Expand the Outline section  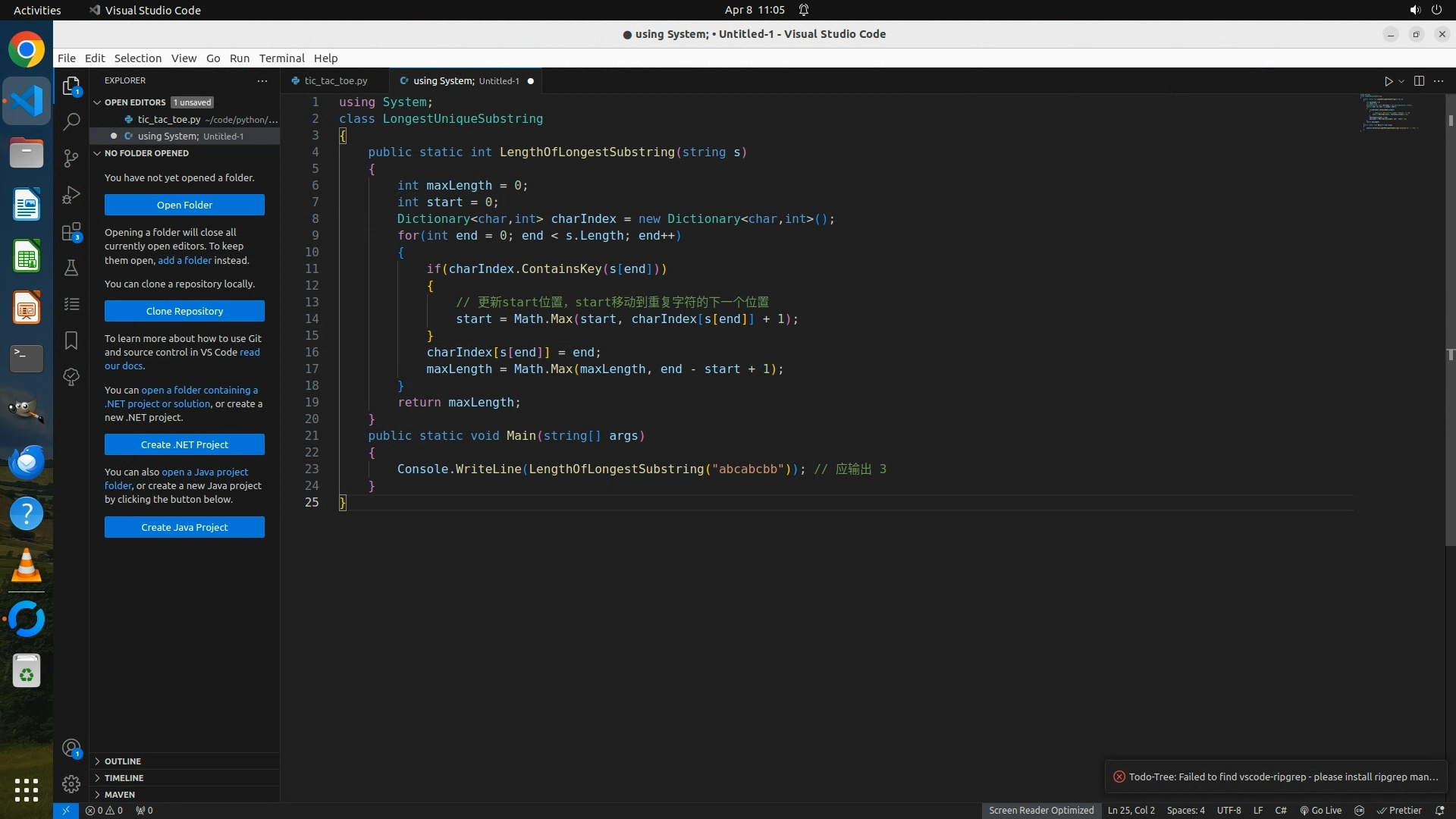123,761
